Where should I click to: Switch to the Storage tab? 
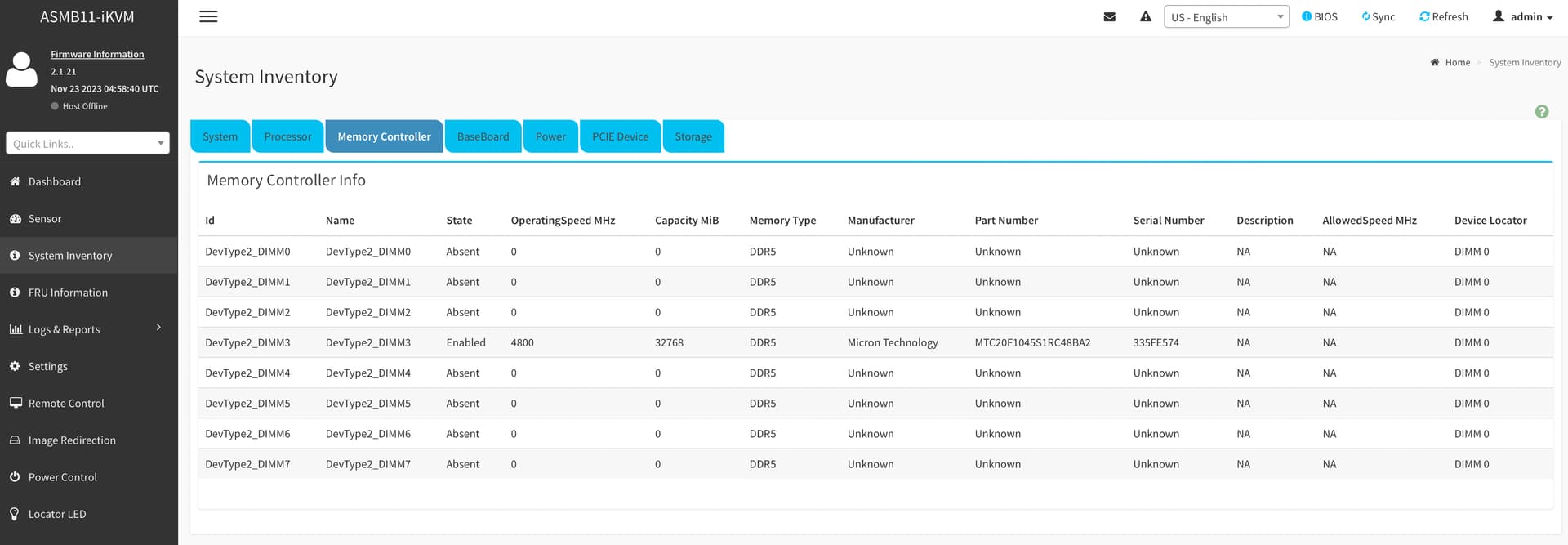coord(693,136)
